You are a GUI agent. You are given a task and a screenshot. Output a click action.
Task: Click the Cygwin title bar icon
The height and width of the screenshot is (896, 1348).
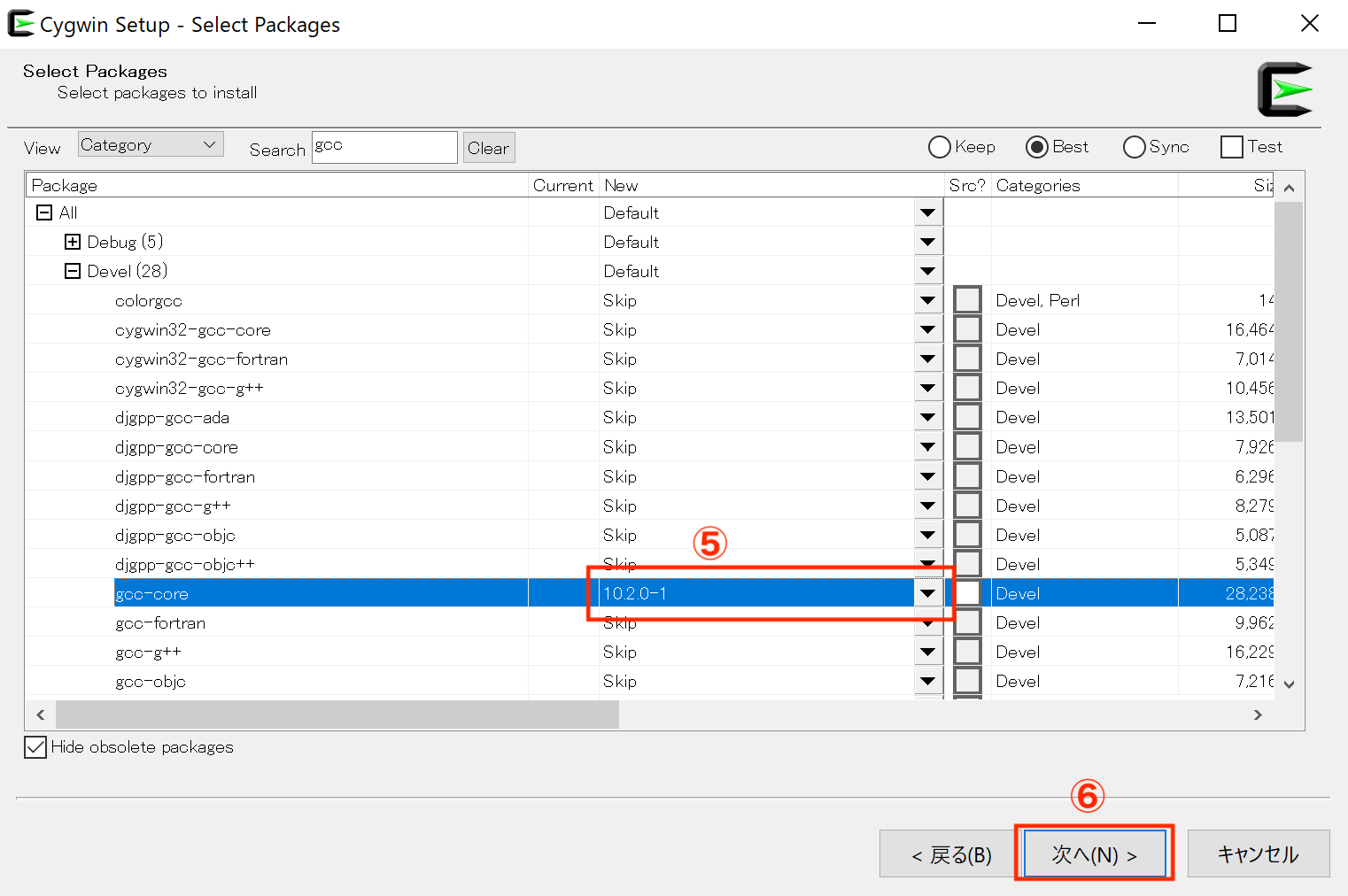[x=21, y=24]
